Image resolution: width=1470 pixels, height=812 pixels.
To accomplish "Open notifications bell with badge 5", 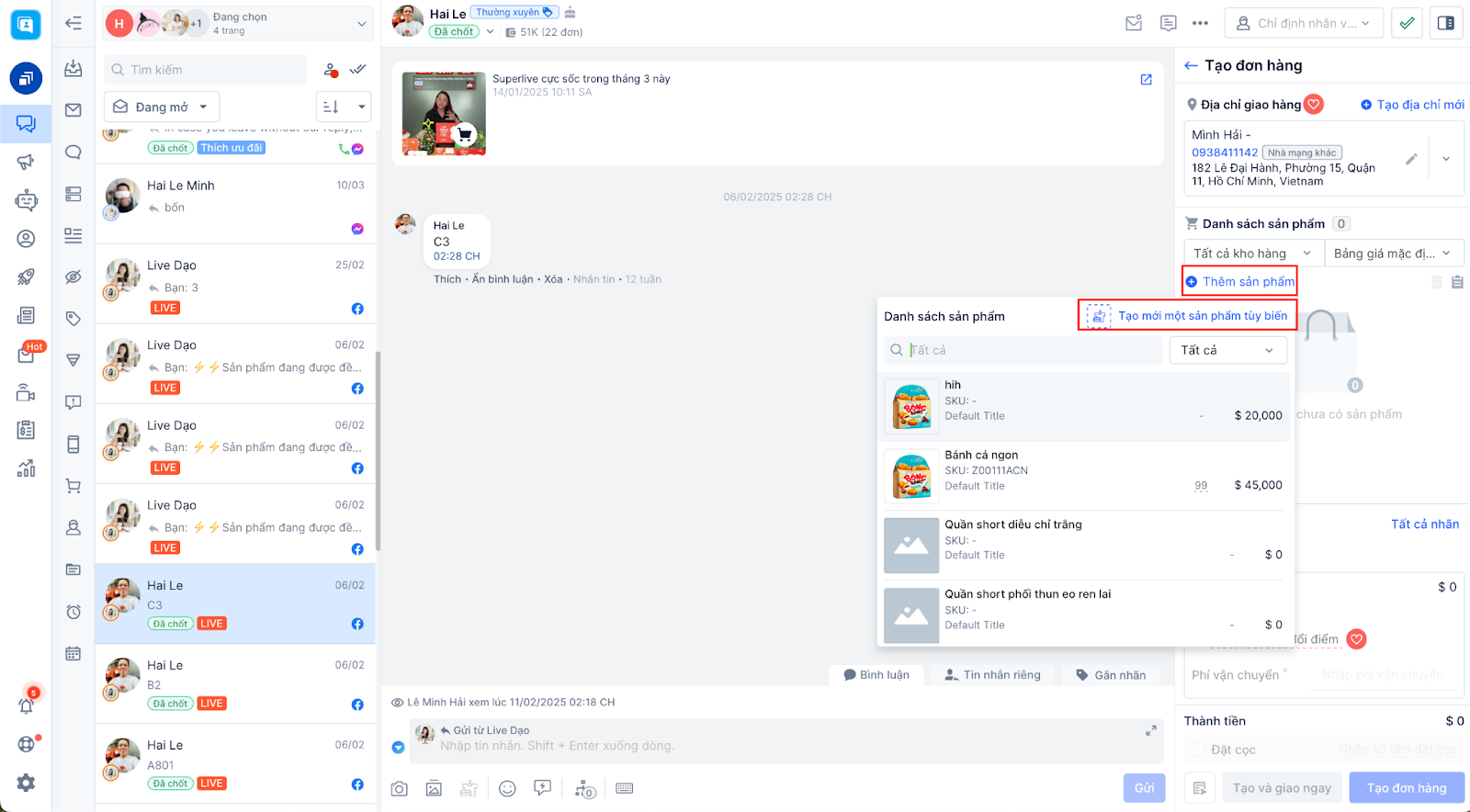I will (x=26, y=705).
